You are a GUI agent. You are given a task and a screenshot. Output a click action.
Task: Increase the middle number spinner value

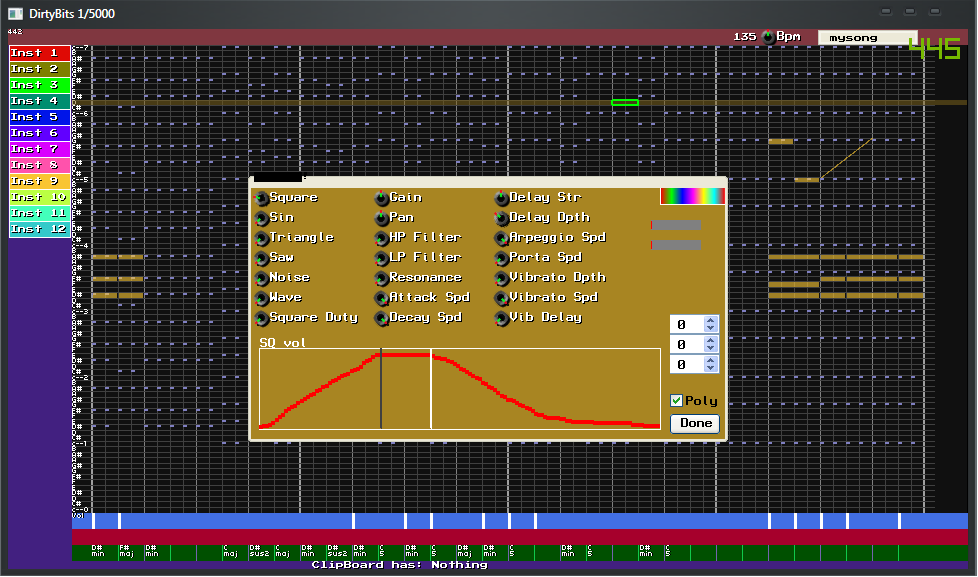click(710, 340)
